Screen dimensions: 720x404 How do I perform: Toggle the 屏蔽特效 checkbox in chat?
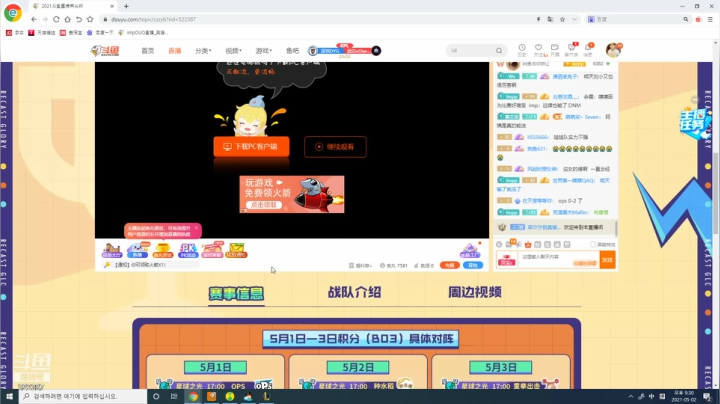(593, 244)
